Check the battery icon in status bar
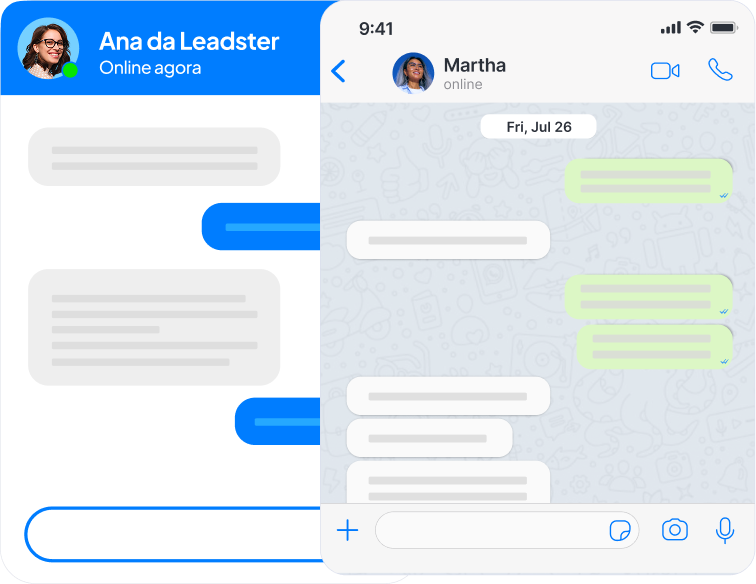The width and height of the screenshot is (756, 584). pos(723,28)
